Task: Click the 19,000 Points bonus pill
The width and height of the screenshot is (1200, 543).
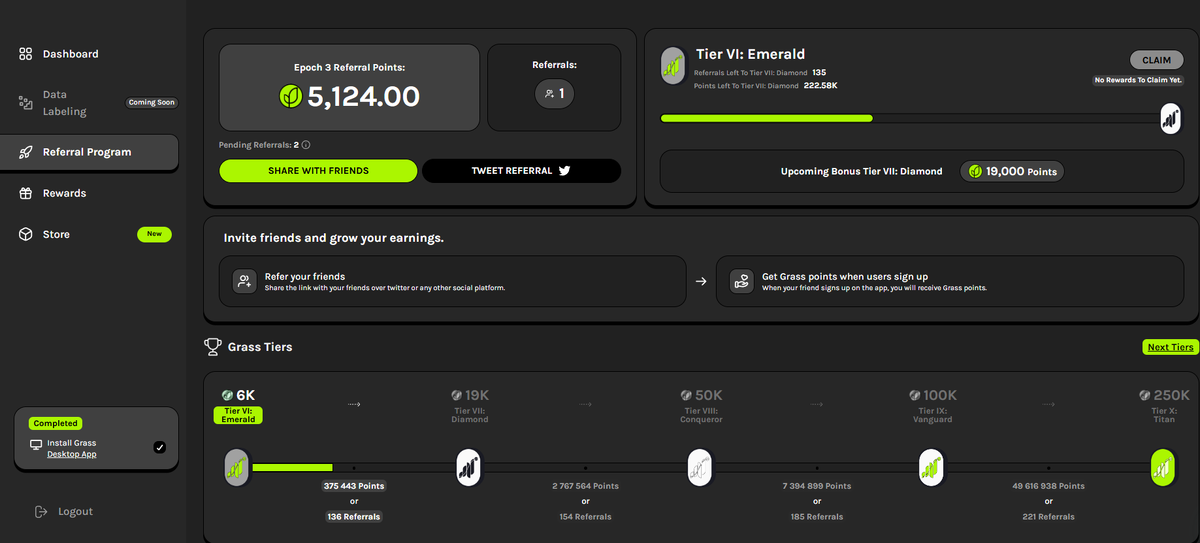Action: coord(1012,171)
